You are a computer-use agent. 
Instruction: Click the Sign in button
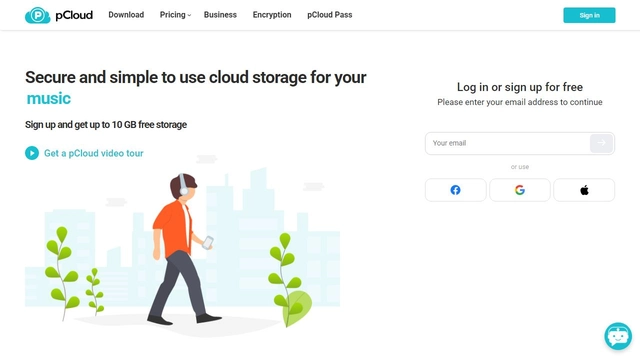click(589, 15)
